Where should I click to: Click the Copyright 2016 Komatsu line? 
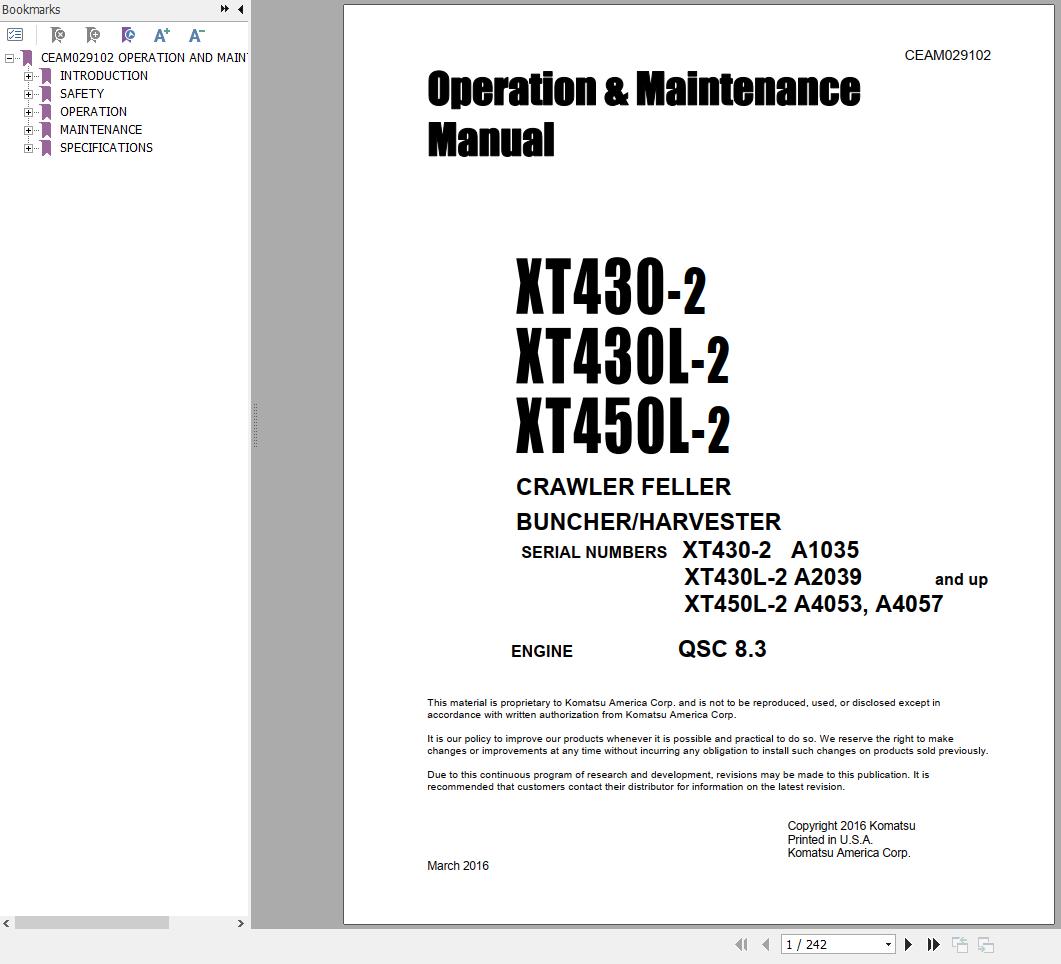point(851,826)
